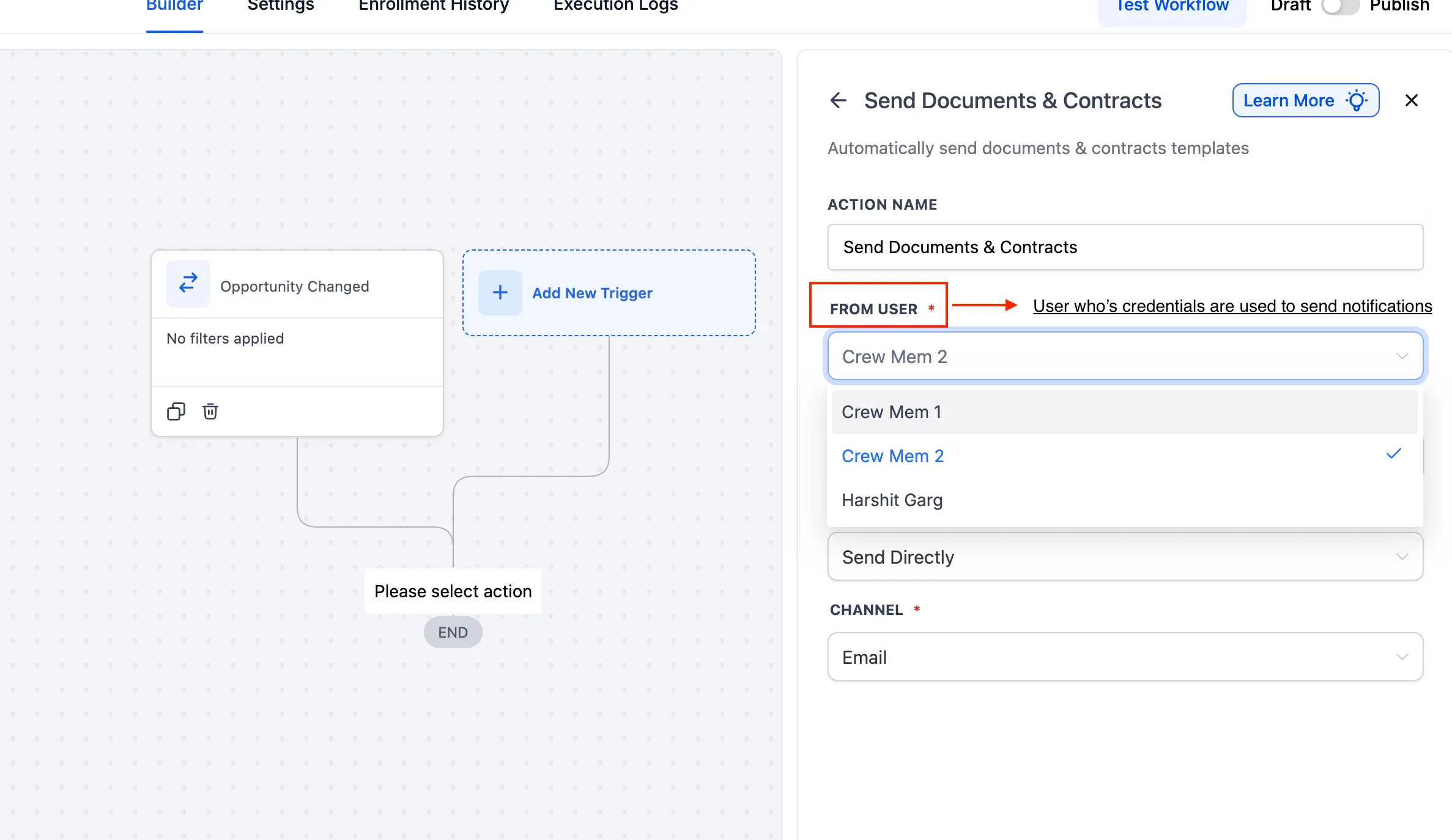1452x840 pixels.
Task: Click the END node on the canvas
Action: [453, 632]
